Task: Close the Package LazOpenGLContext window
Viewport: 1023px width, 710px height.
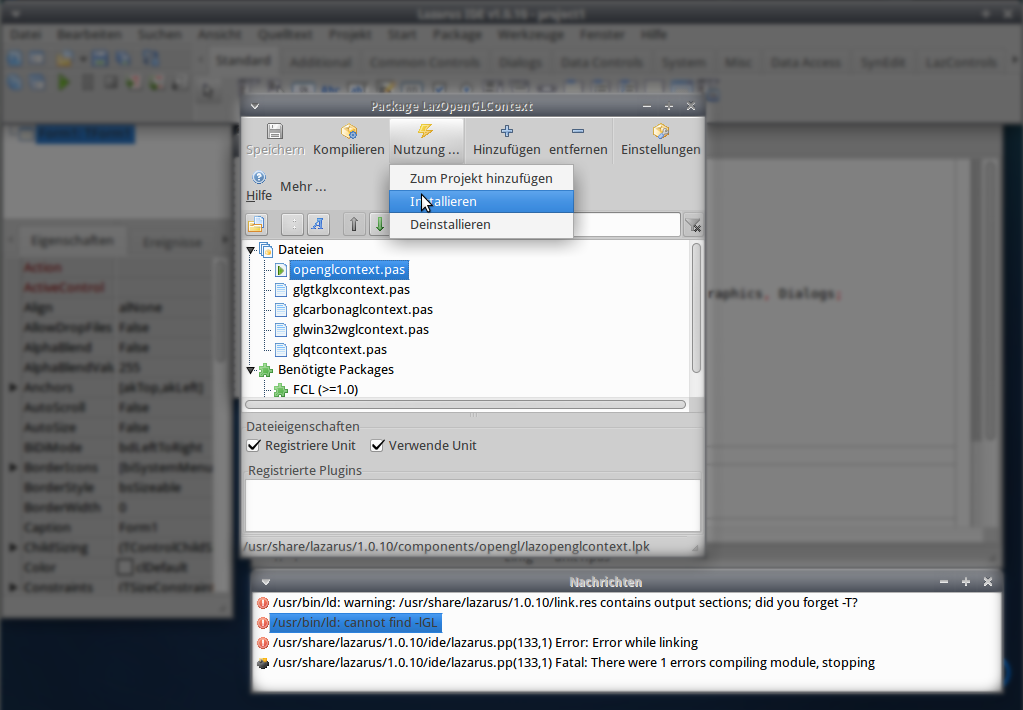Action: (x=691, y=106)
